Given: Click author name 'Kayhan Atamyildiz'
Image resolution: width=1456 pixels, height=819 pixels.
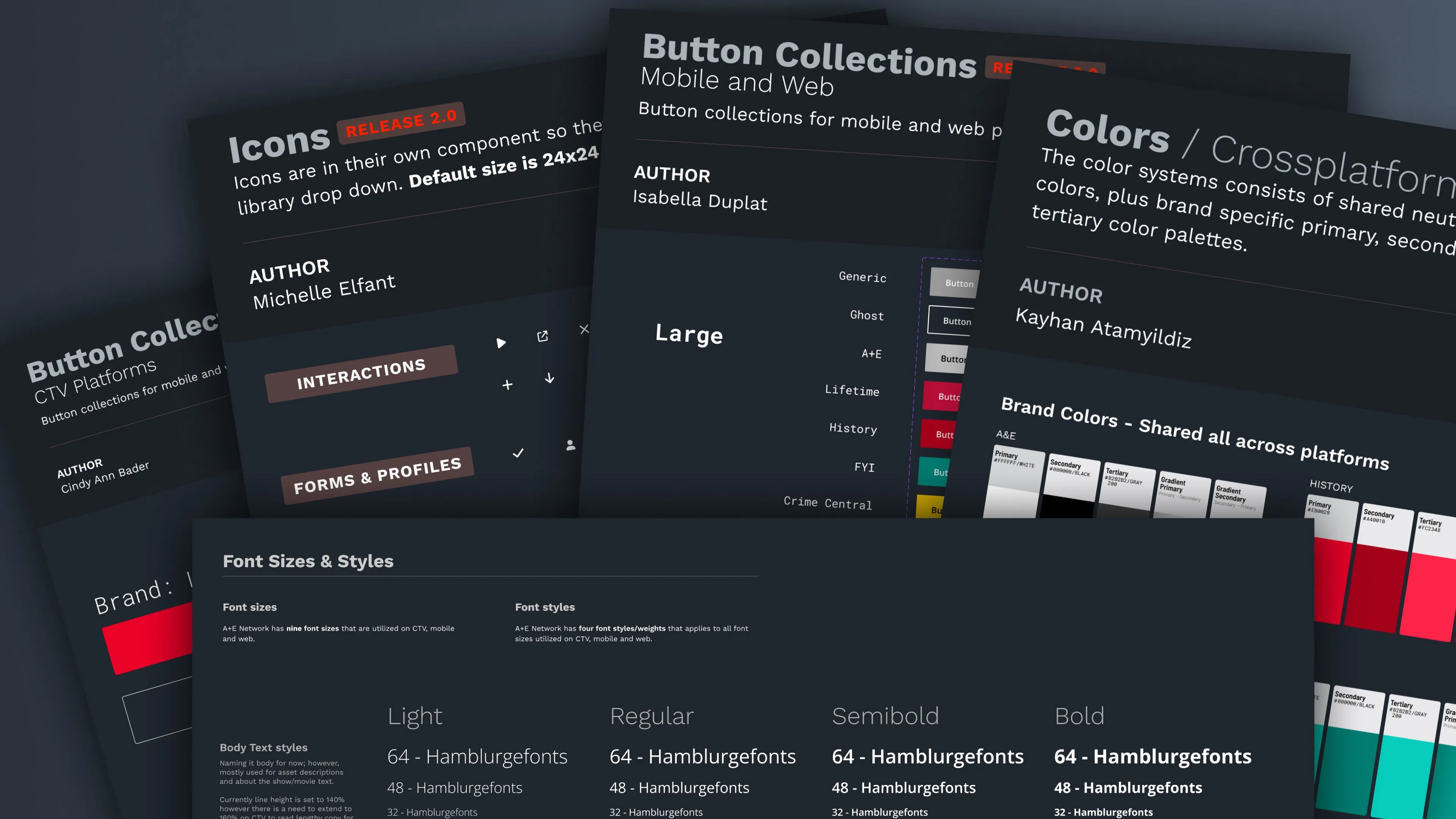Looking at the screenshot, I should [1103, 328].
